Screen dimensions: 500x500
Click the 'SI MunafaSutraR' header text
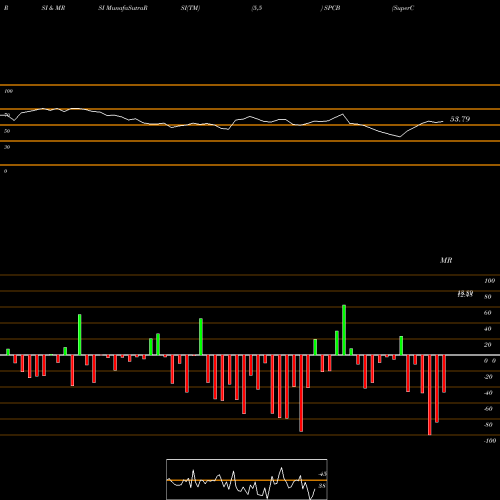point(123,8)
